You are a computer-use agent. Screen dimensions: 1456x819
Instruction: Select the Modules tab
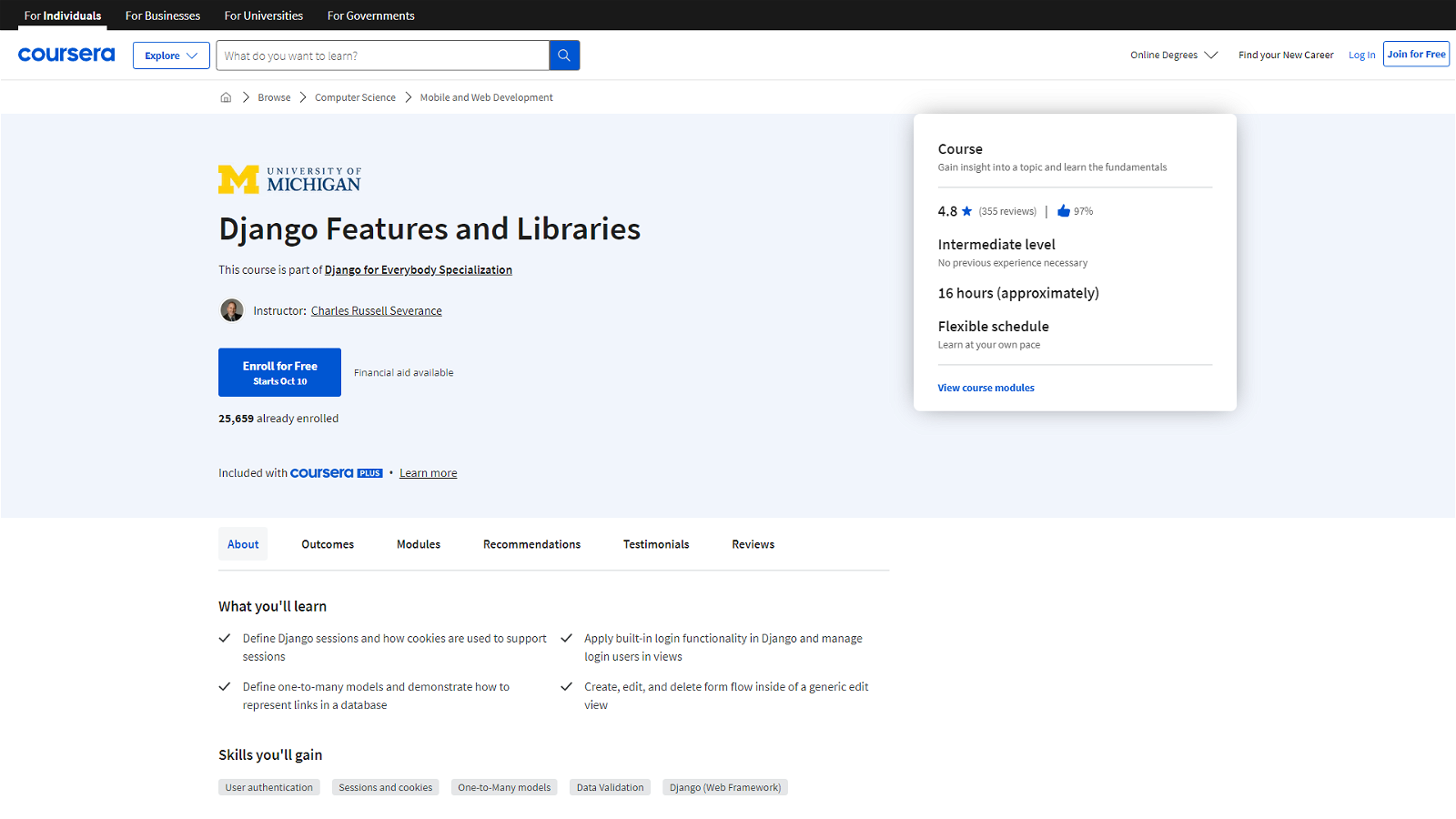point(419,544)
